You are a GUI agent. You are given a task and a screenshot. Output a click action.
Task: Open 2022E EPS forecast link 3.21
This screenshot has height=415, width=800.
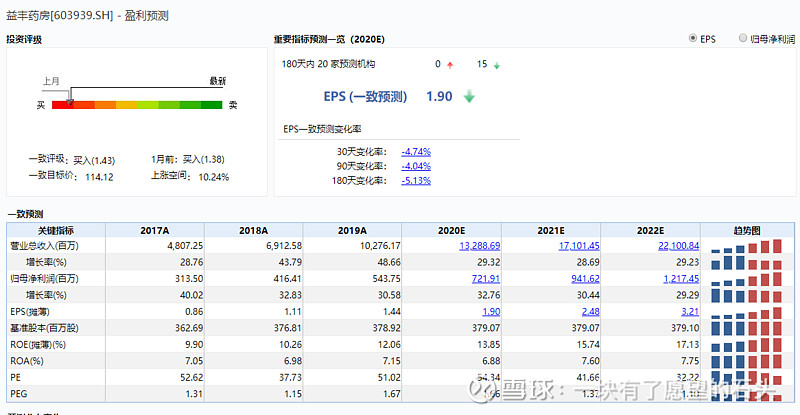coord(690,312)
